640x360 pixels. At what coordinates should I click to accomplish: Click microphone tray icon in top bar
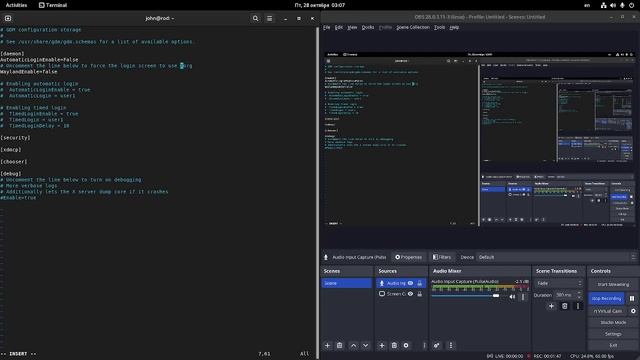pyautogui.click(x=622, y=5)
